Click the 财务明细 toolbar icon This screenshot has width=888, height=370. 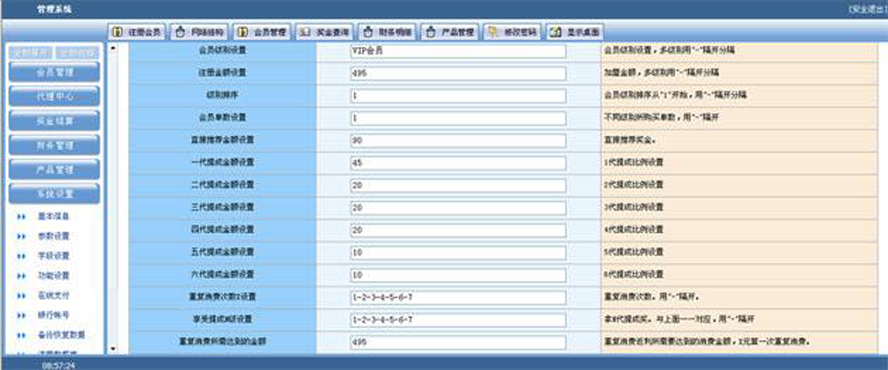(367, 32)
